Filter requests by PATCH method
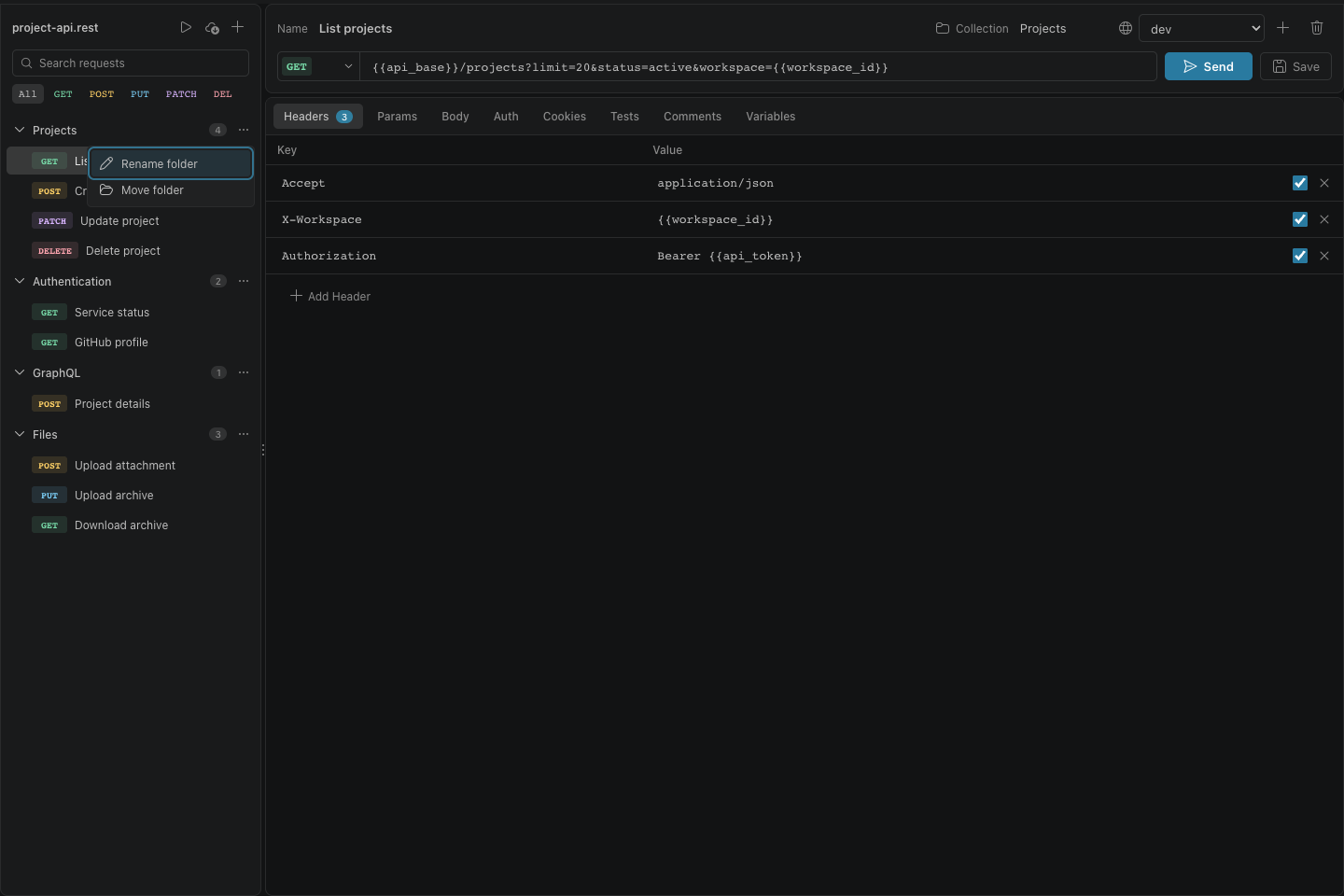The image size is (1344, 896). [181, 94]
